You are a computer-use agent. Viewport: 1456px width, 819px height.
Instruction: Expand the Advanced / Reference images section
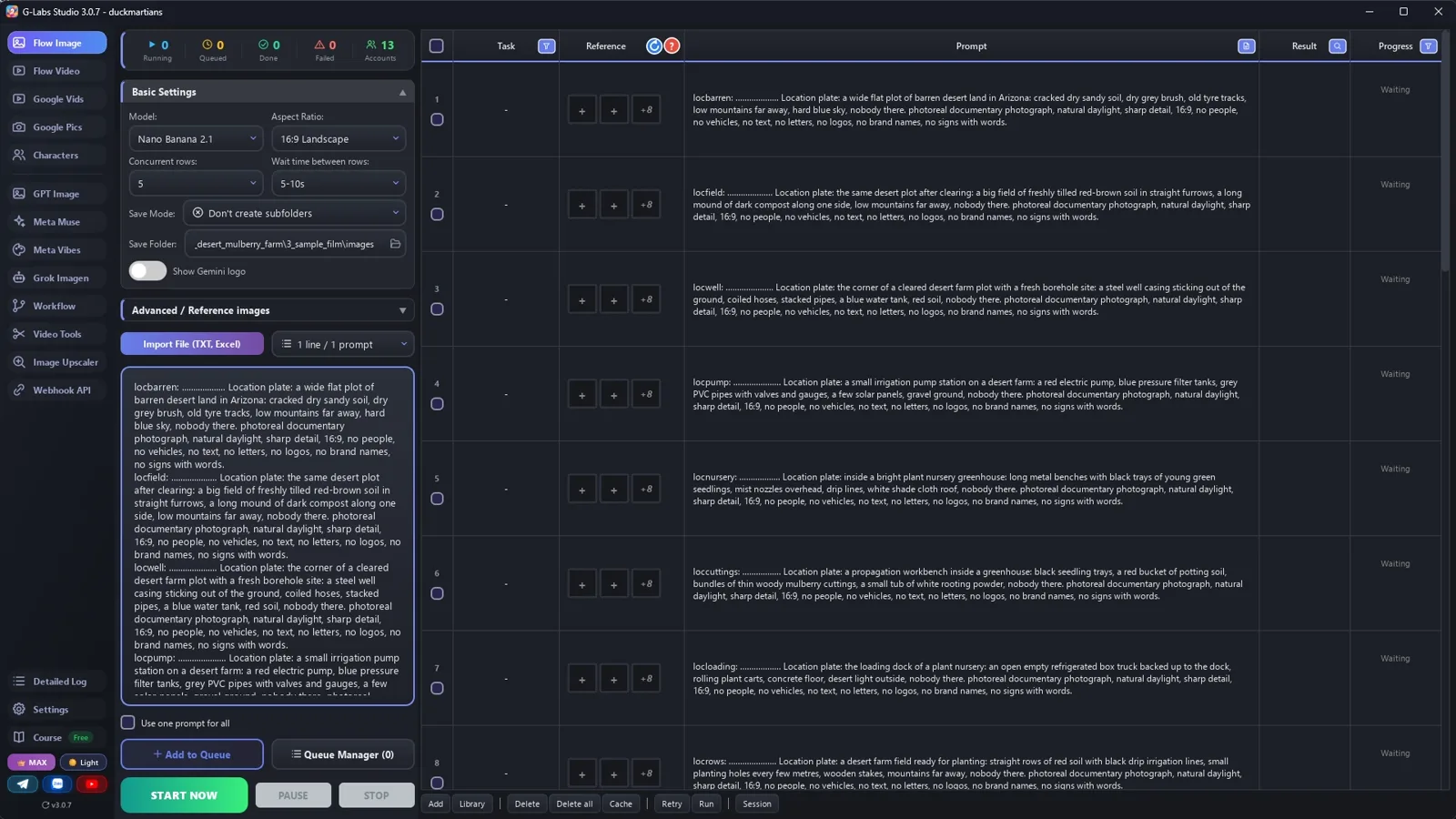point(268,310)
